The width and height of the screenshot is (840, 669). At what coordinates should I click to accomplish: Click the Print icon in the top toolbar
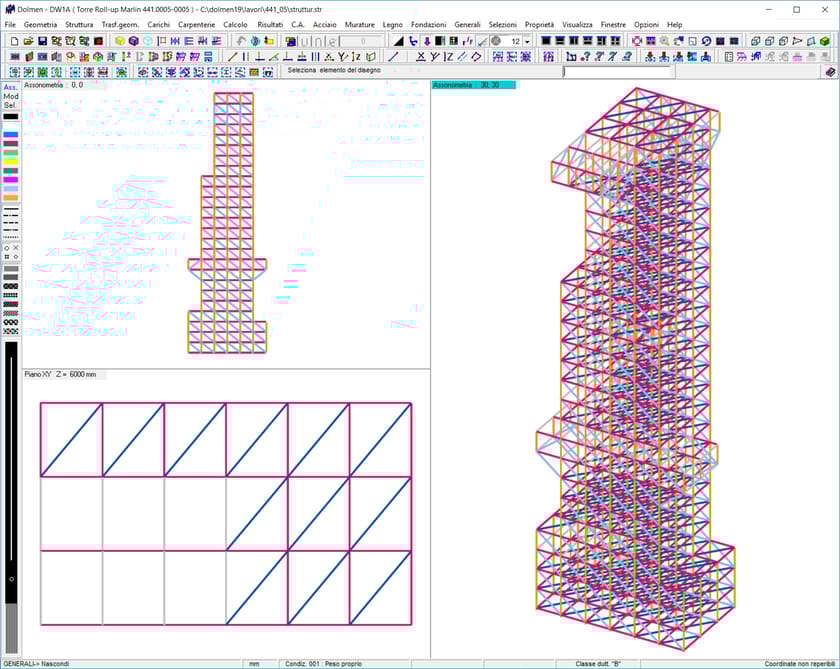(x=57, y=42)
